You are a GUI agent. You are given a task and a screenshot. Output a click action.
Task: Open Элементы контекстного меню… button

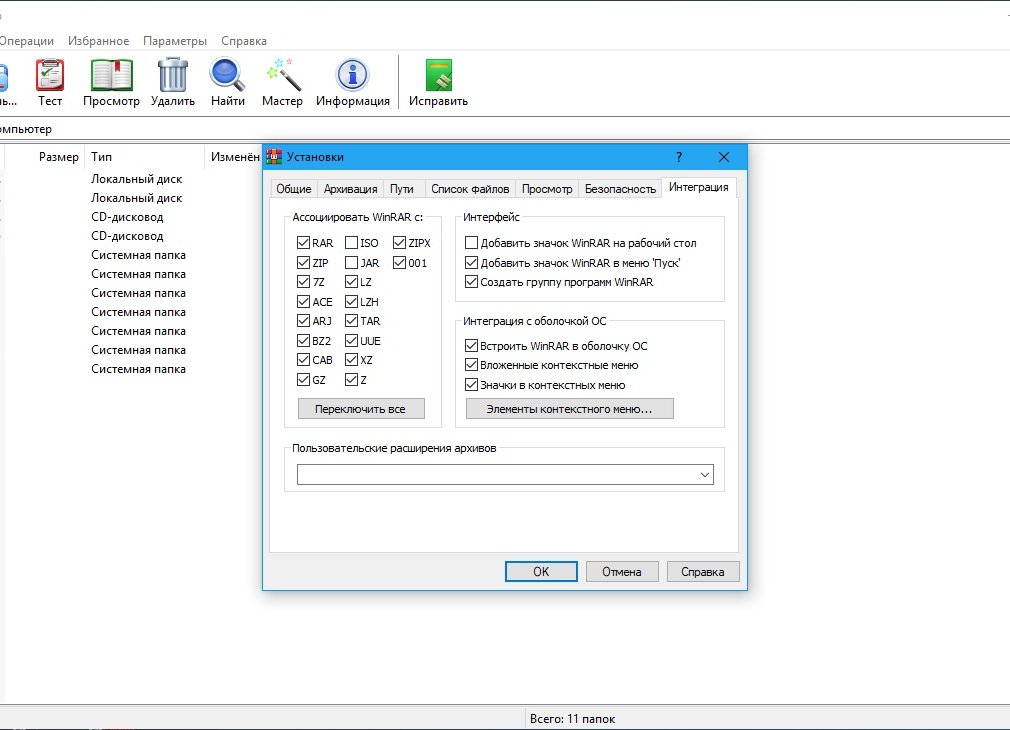coord(569,409)
